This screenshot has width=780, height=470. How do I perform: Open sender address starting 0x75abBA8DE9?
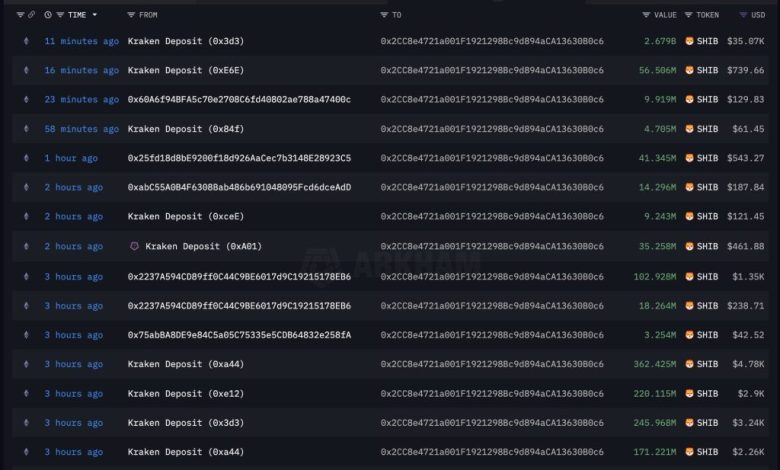pyautogui.click(x=239, y=335)
